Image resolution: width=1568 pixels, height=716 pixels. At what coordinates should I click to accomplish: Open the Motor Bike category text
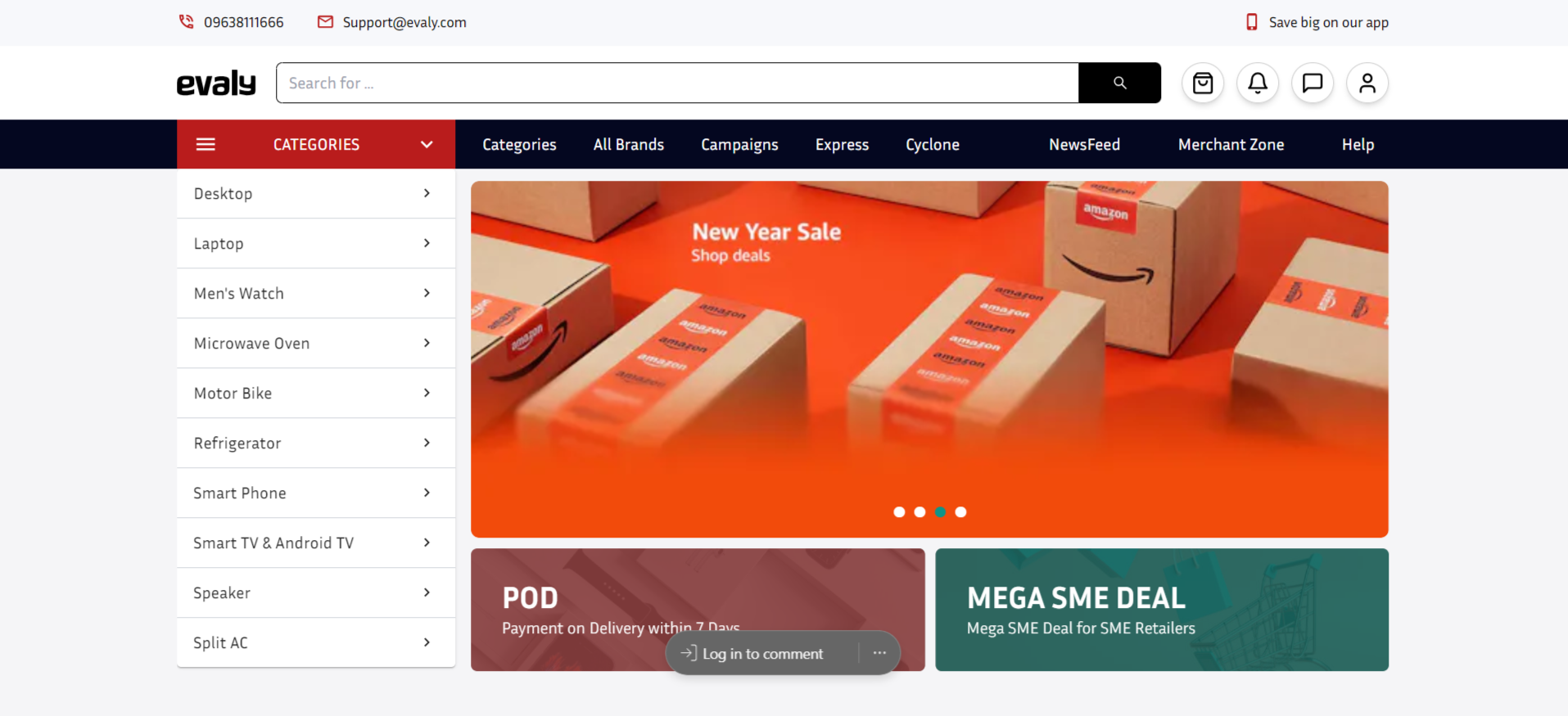tap(233, 393)
